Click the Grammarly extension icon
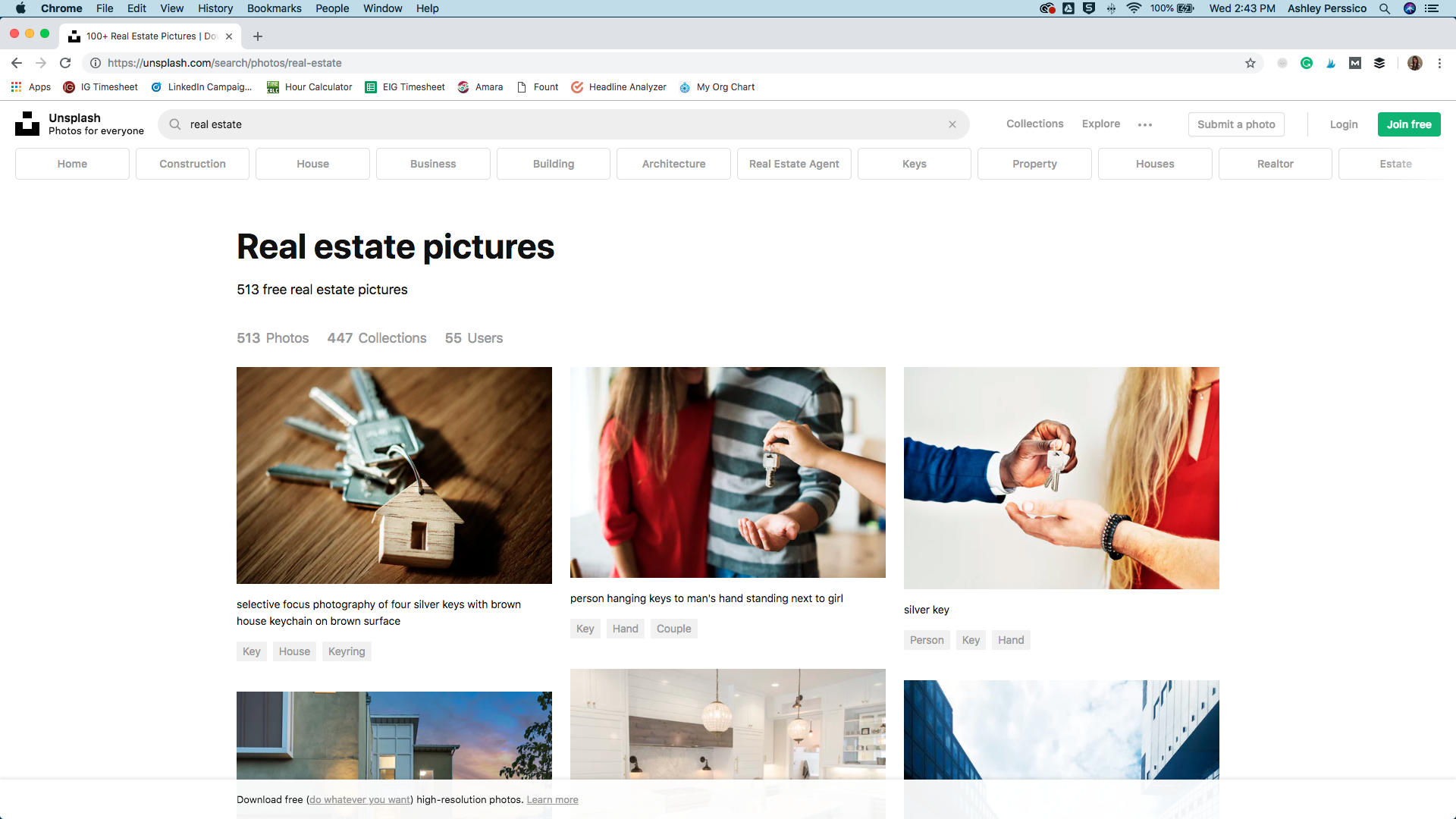Image resolution: width=1456 pixels, height=819 pixels. [x=1307, y=63]
